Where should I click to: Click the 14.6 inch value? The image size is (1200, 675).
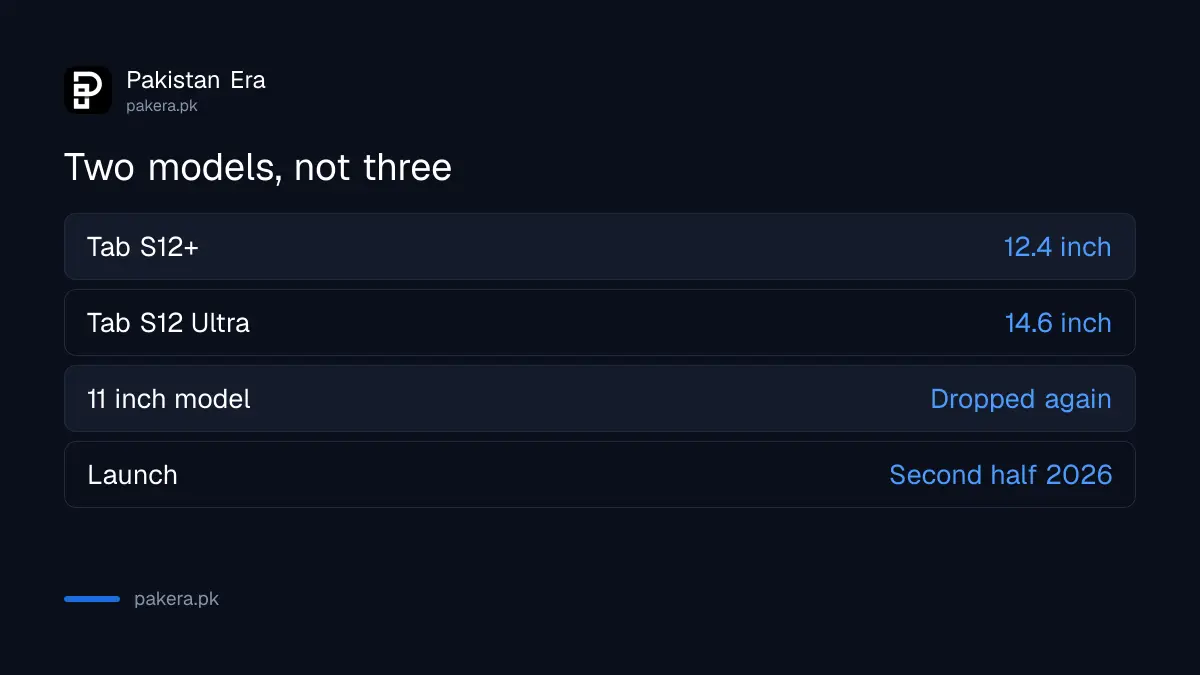[x=1058, y=323]
